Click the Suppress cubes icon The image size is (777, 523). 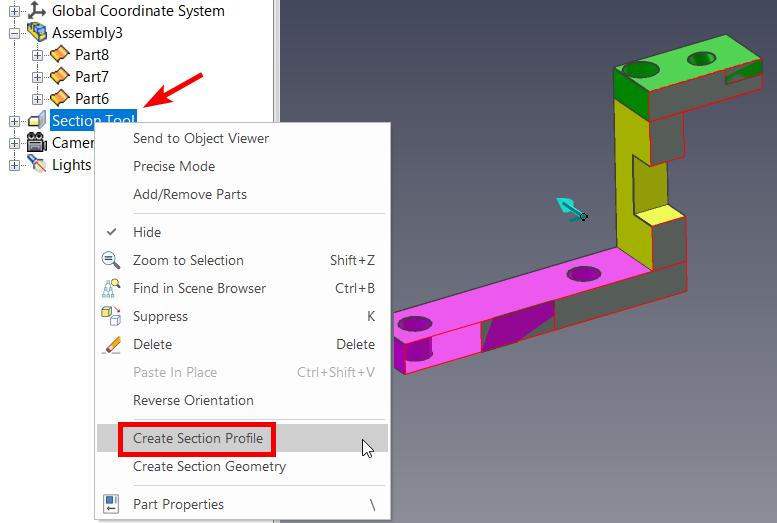(x=111, y=316)
